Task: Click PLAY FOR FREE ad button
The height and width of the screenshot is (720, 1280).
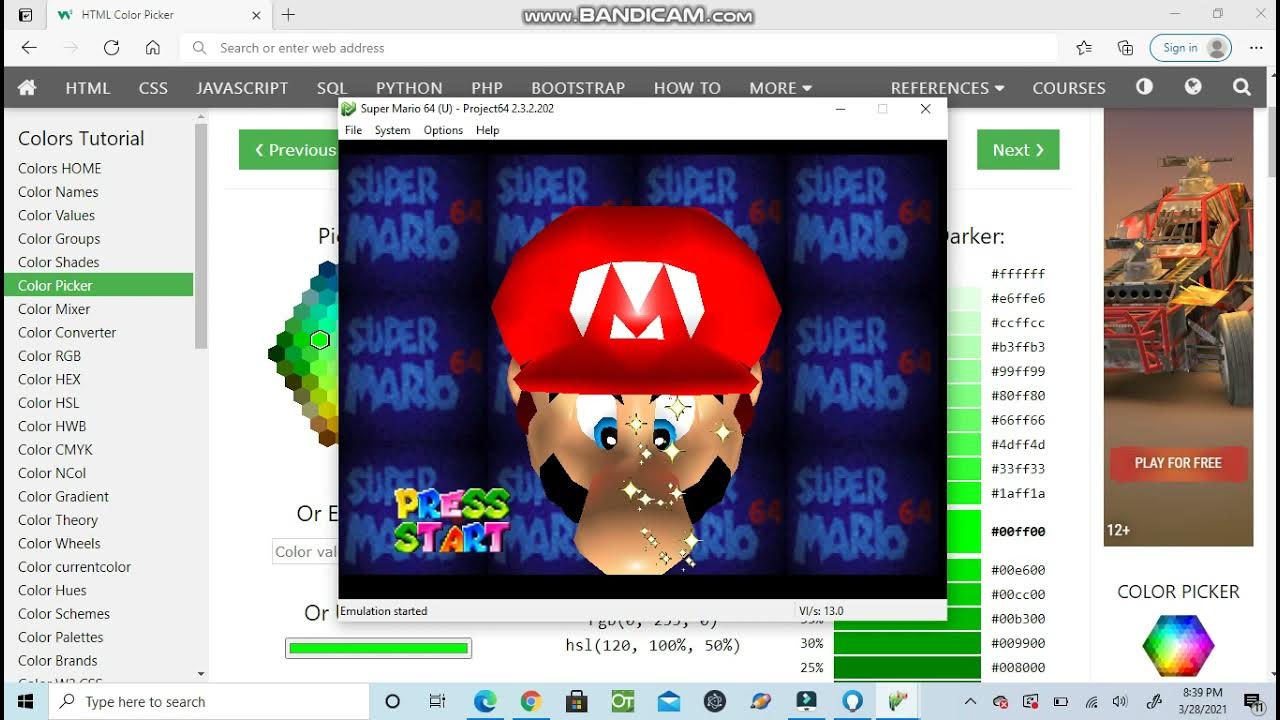Action: coord(1178,463)
